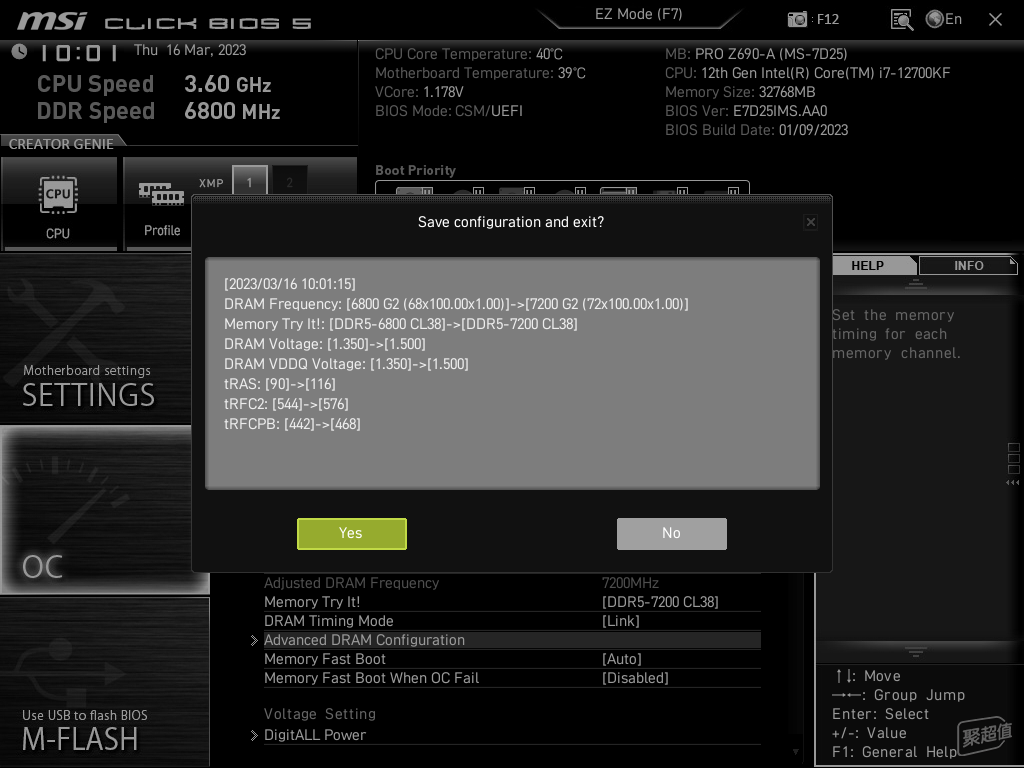This screenshot has height=768, width=1024.
Task: Click the VCore: 1.178V reading
Action: point(419,92)
